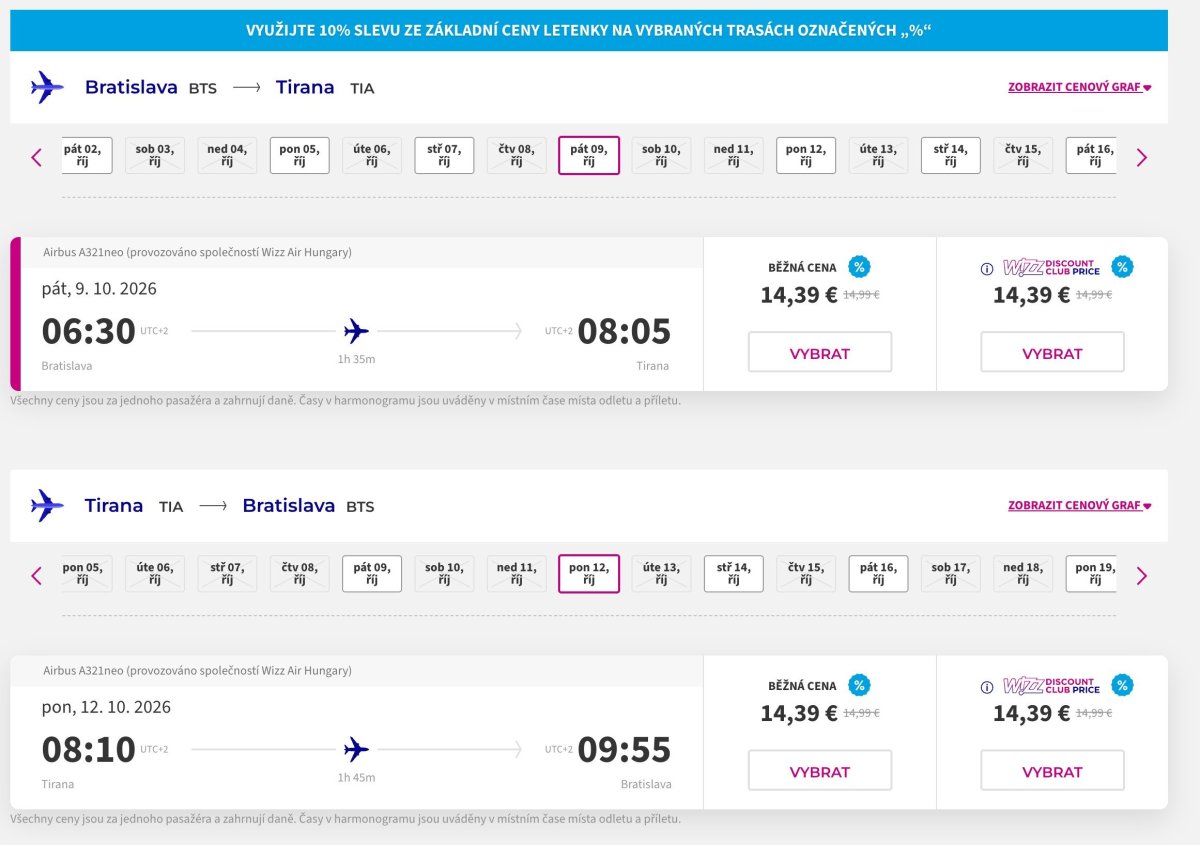Click the info icon beside Wizz Discount Club outbound
The height and width of the screenshot is (845, 1200).
986,268
